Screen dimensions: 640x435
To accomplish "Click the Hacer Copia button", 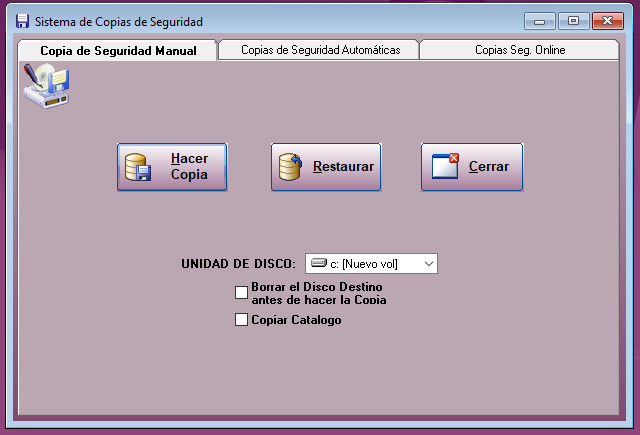I will [x=172, y=166].
